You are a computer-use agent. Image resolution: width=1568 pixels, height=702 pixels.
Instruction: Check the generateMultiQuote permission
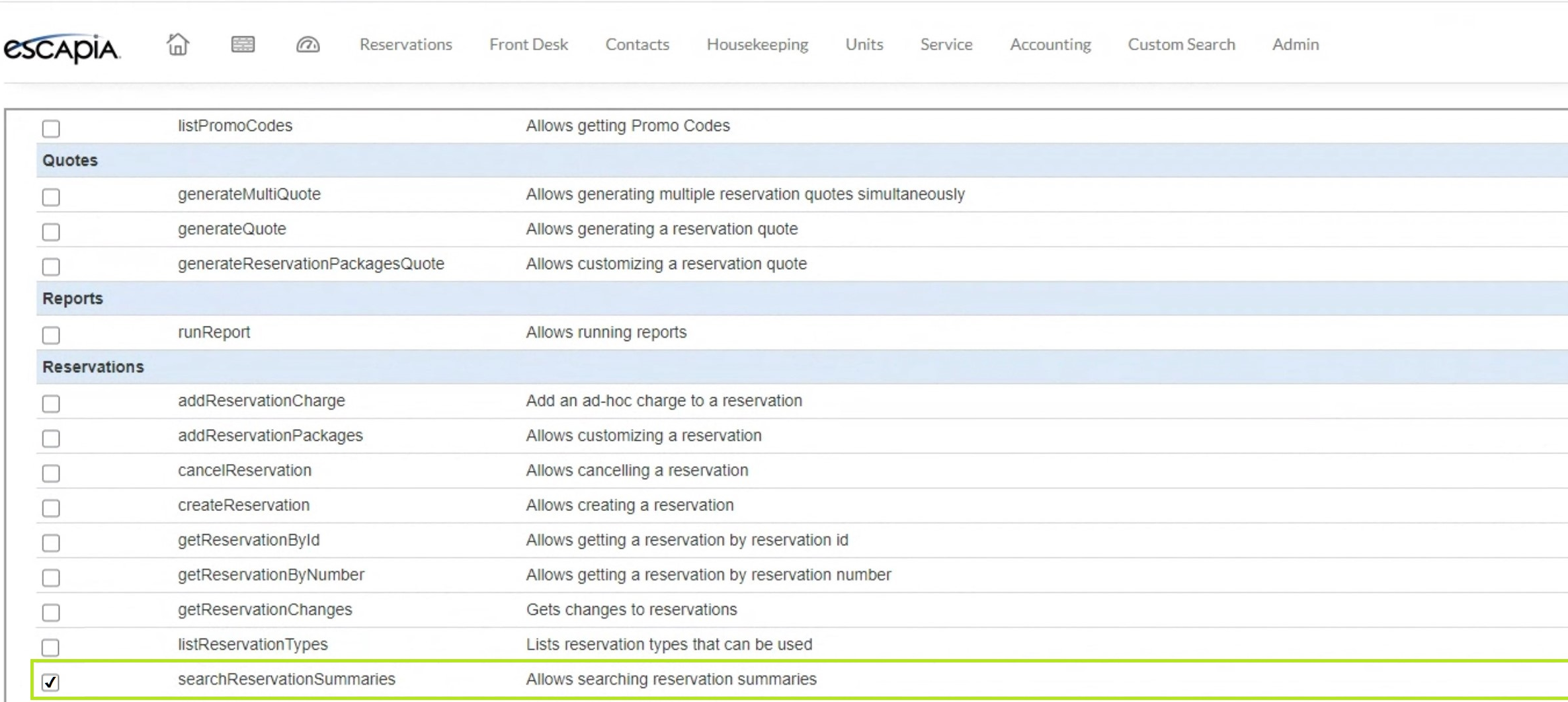point(51,197)
